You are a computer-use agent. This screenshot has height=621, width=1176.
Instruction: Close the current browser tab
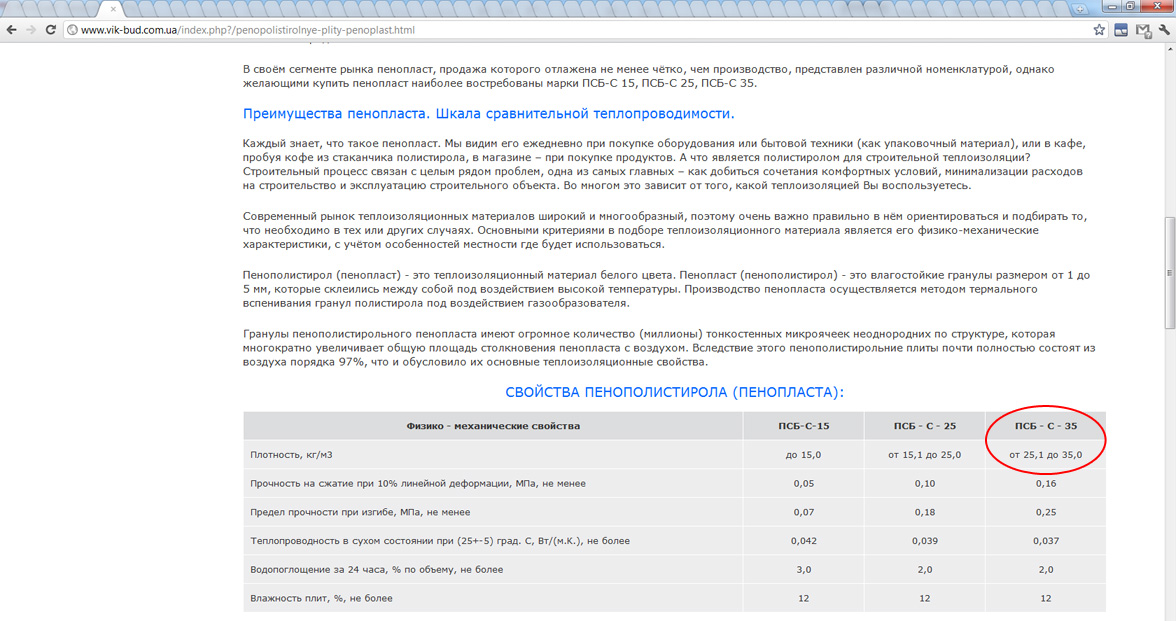point(113,9)
